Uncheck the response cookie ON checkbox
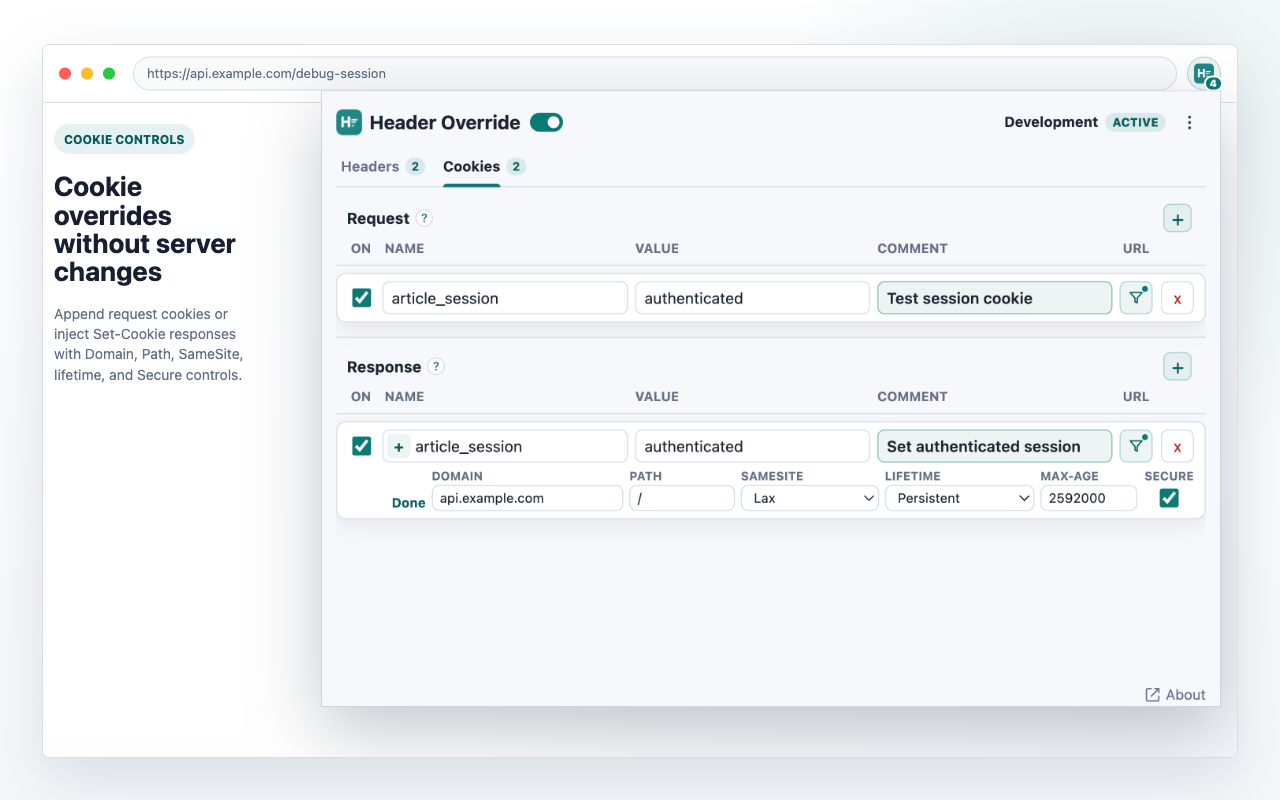This screenshot has width=1280, height=800. click(362, 446)
